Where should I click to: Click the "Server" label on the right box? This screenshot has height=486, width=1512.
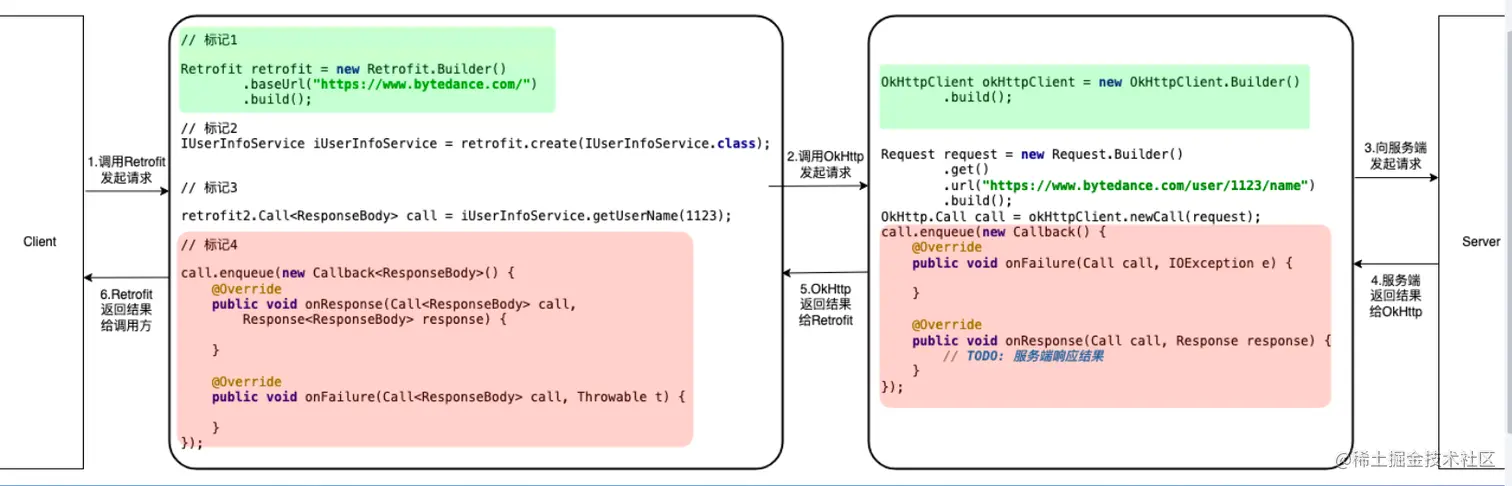(x=1481, y=242)
